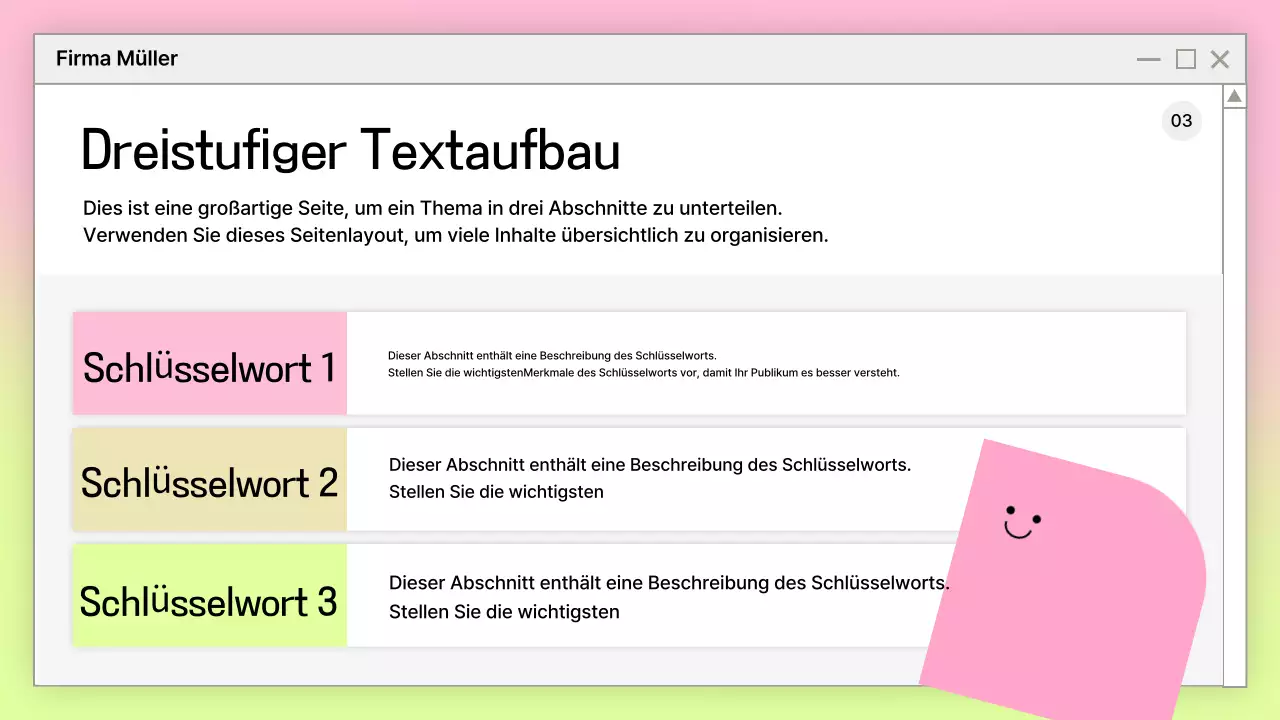1280x720 pixels.
Task: Select the Schlüsselwort 2 beige label
Action: coord(209,483)
